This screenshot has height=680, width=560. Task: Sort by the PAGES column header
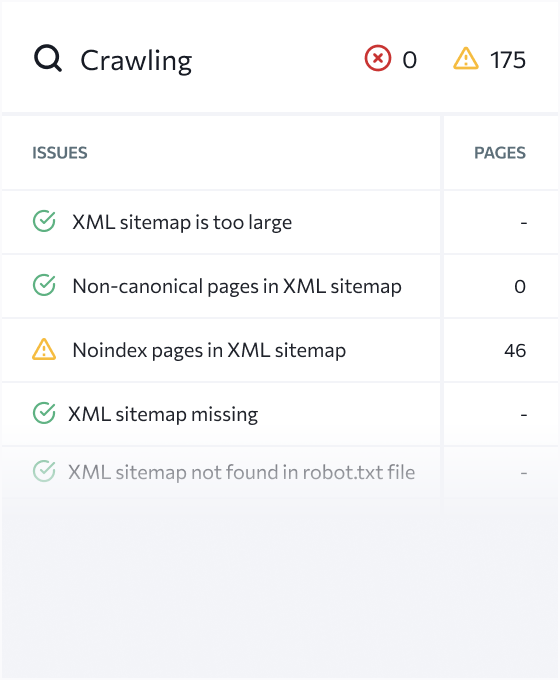coord(500,153)
